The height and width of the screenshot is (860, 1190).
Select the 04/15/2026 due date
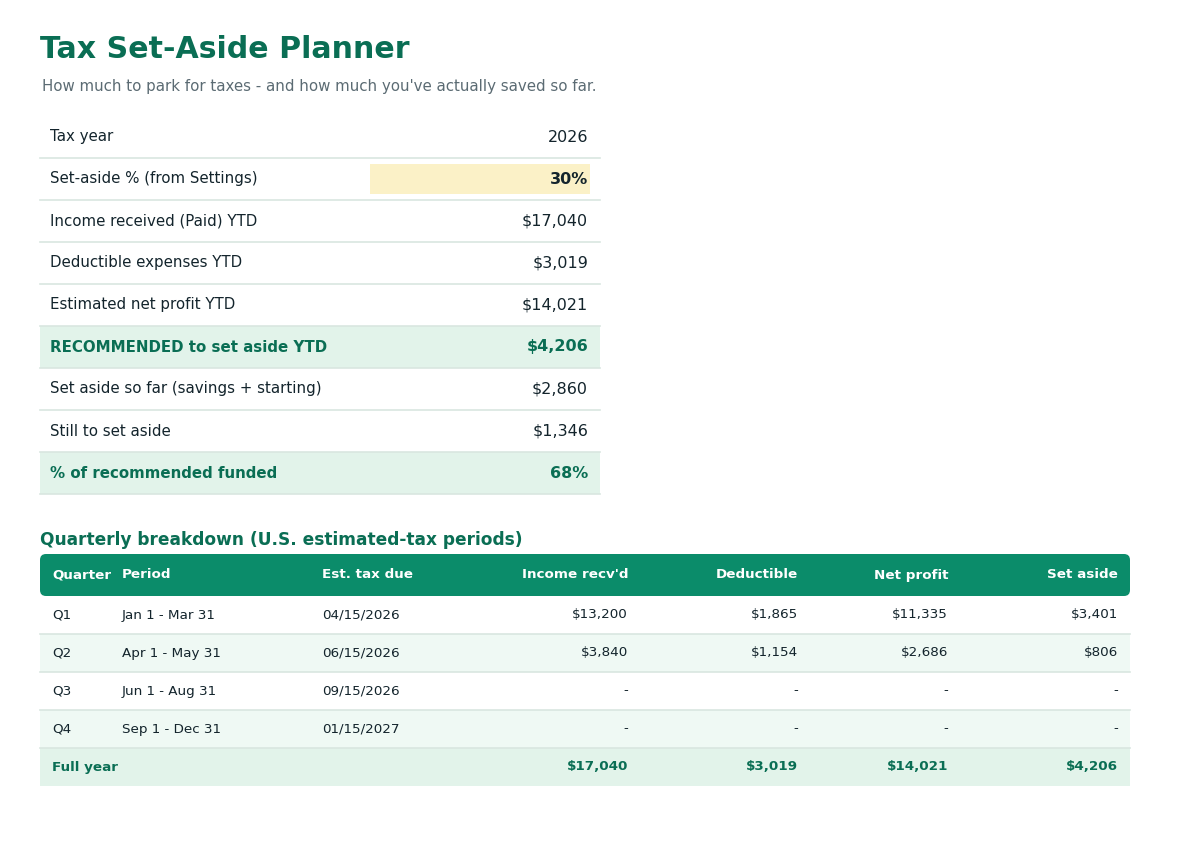[360, 615]
